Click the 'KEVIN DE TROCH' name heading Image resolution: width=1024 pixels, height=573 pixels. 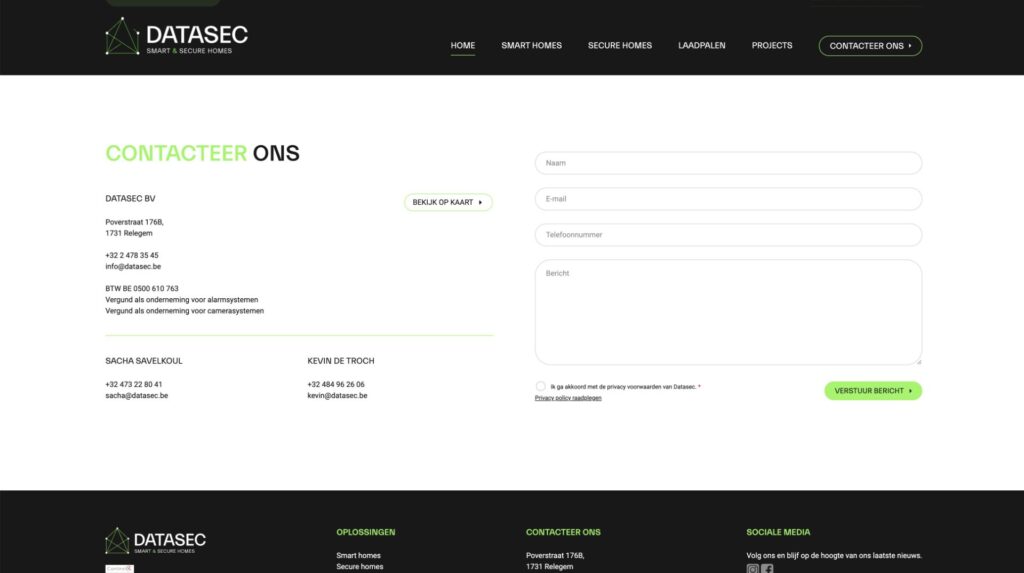tap(341, 361)
